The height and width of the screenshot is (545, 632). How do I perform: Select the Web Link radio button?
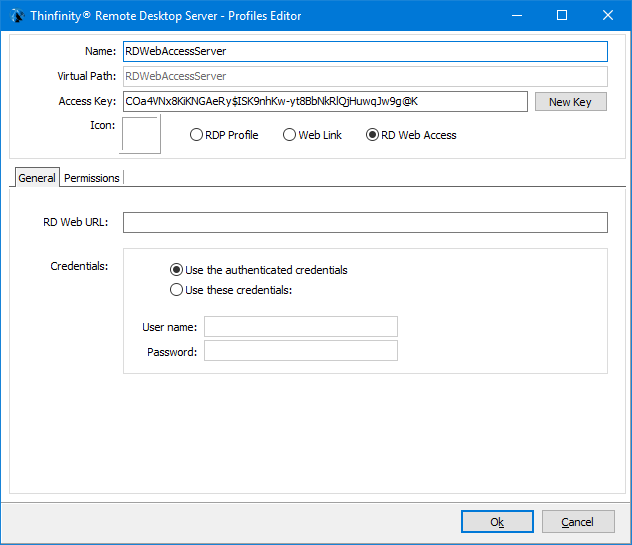pyautogui.click(x=312, y=135)
